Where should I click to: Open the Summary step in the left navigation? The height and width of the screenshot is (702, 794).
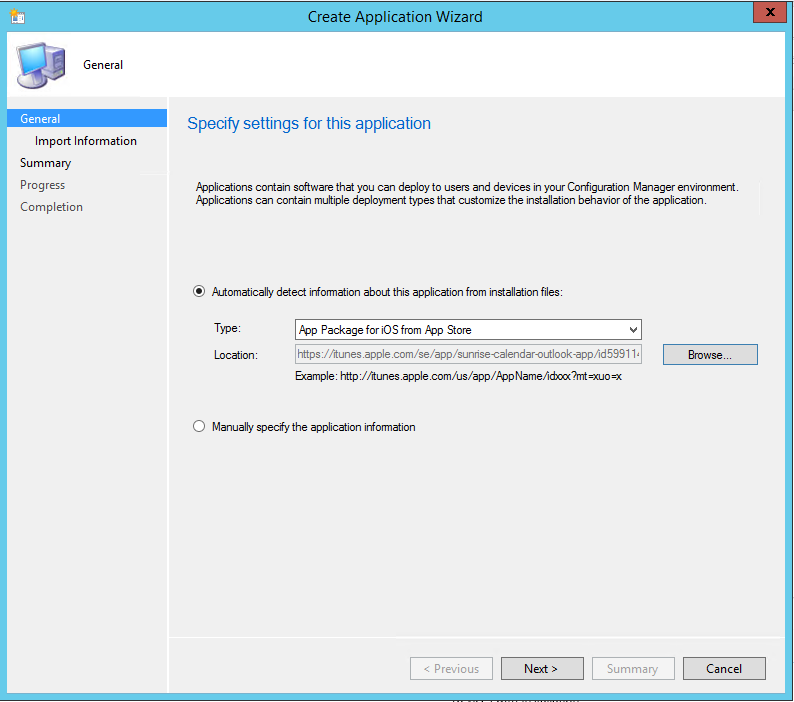pyautogui.click(x=45, y=163)
